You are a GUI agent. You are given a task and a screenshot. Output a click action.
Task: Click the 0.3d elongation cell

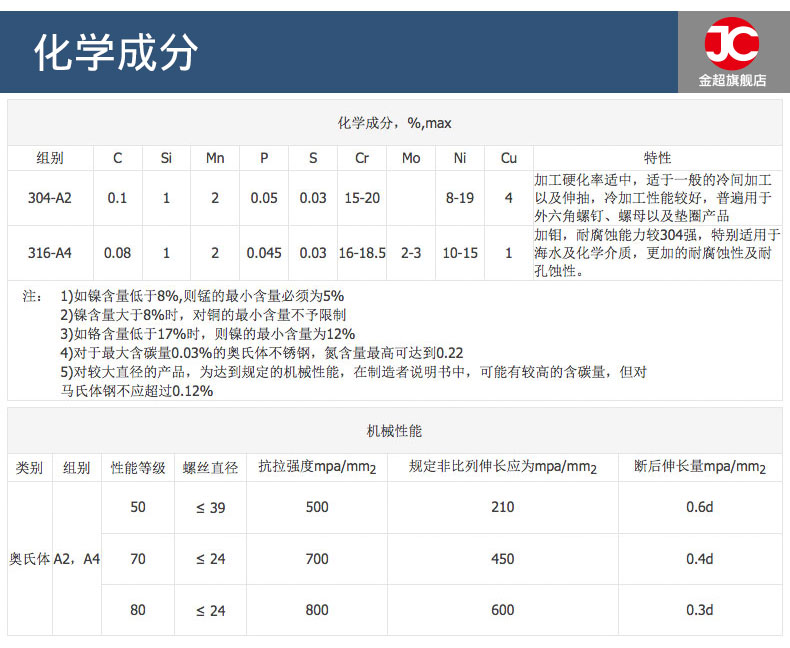pyautogui.click(x=700, y=610)
